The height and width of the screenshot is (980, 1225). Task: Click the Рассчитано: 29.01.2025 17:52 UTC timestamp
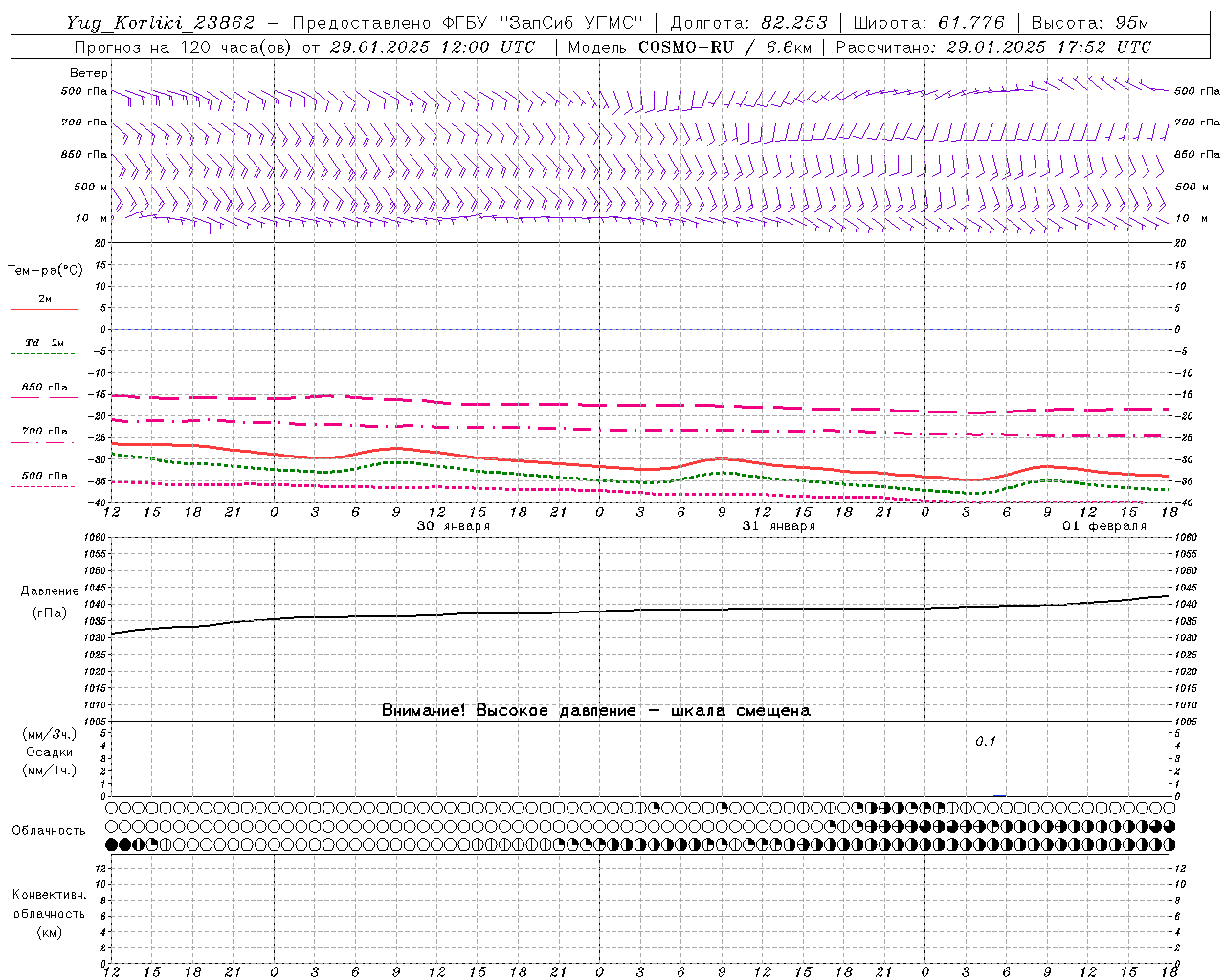[x=993, y=47]
